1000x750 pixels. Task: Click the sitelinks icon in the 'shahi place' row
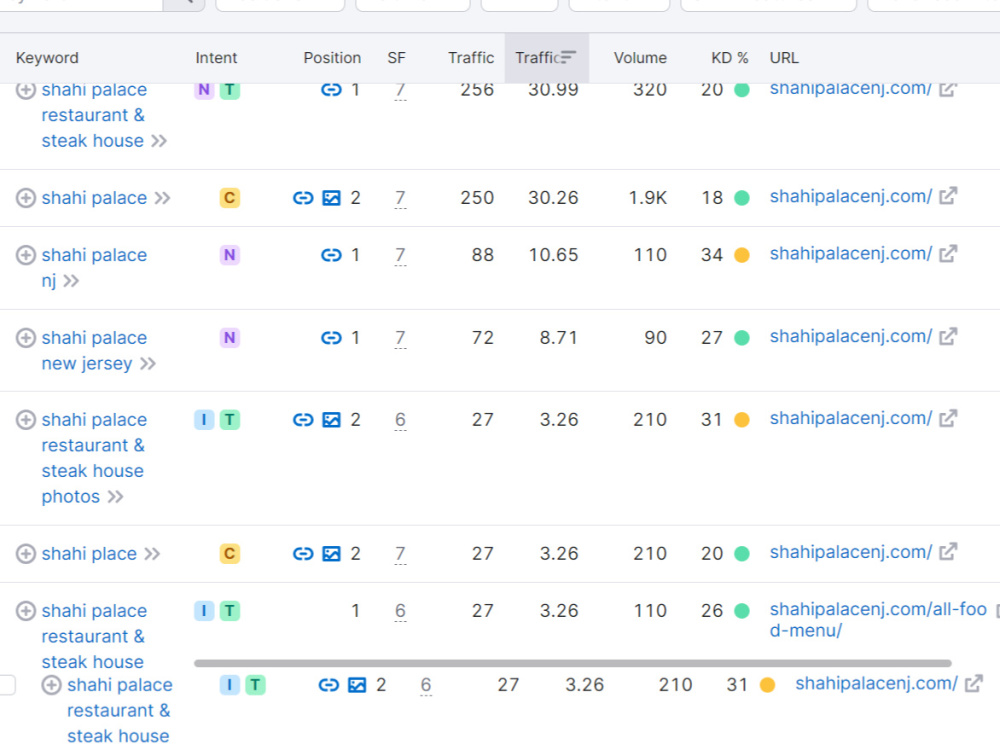(303, 554)
